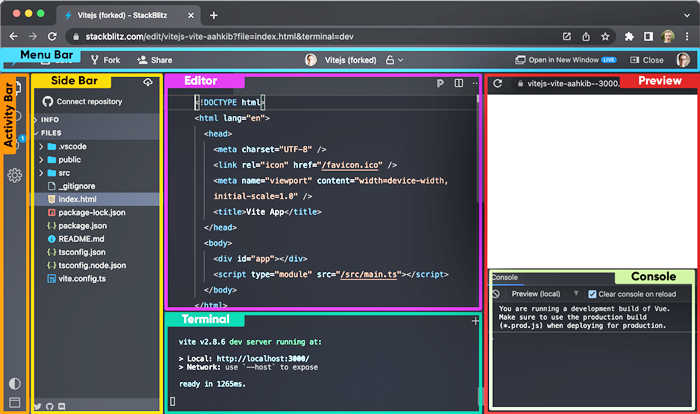Click the browser share page icon
Screen dimensions: 700x414
tap(586, 37)
